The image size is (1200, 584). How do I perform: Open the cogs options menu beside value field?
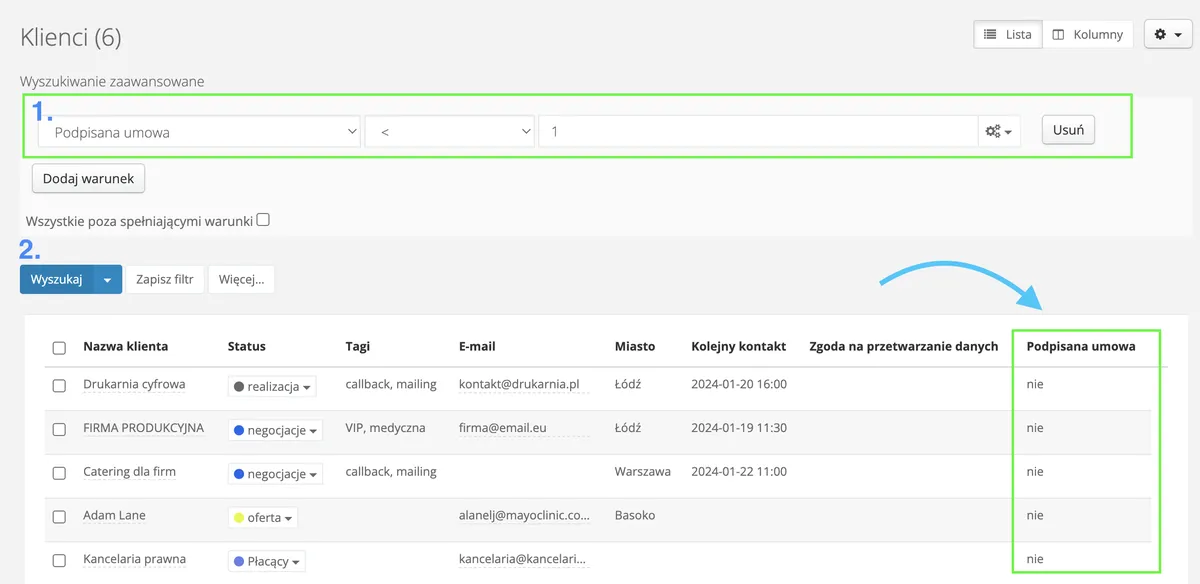tap(999, 131)
